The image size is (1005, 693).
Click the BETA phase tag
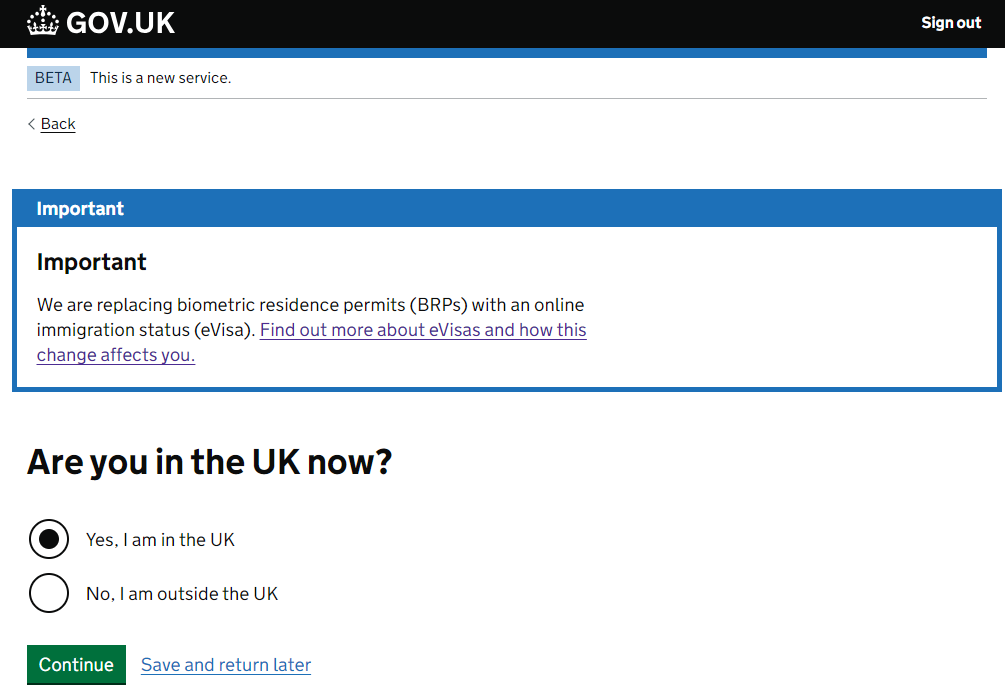[x=53, y=78]
